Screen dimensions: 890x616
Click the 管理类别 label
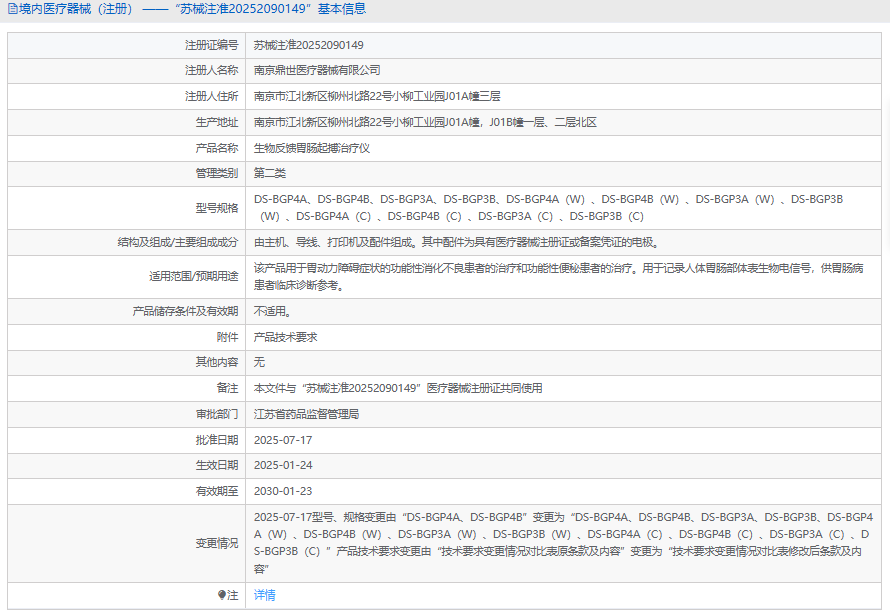217,173
